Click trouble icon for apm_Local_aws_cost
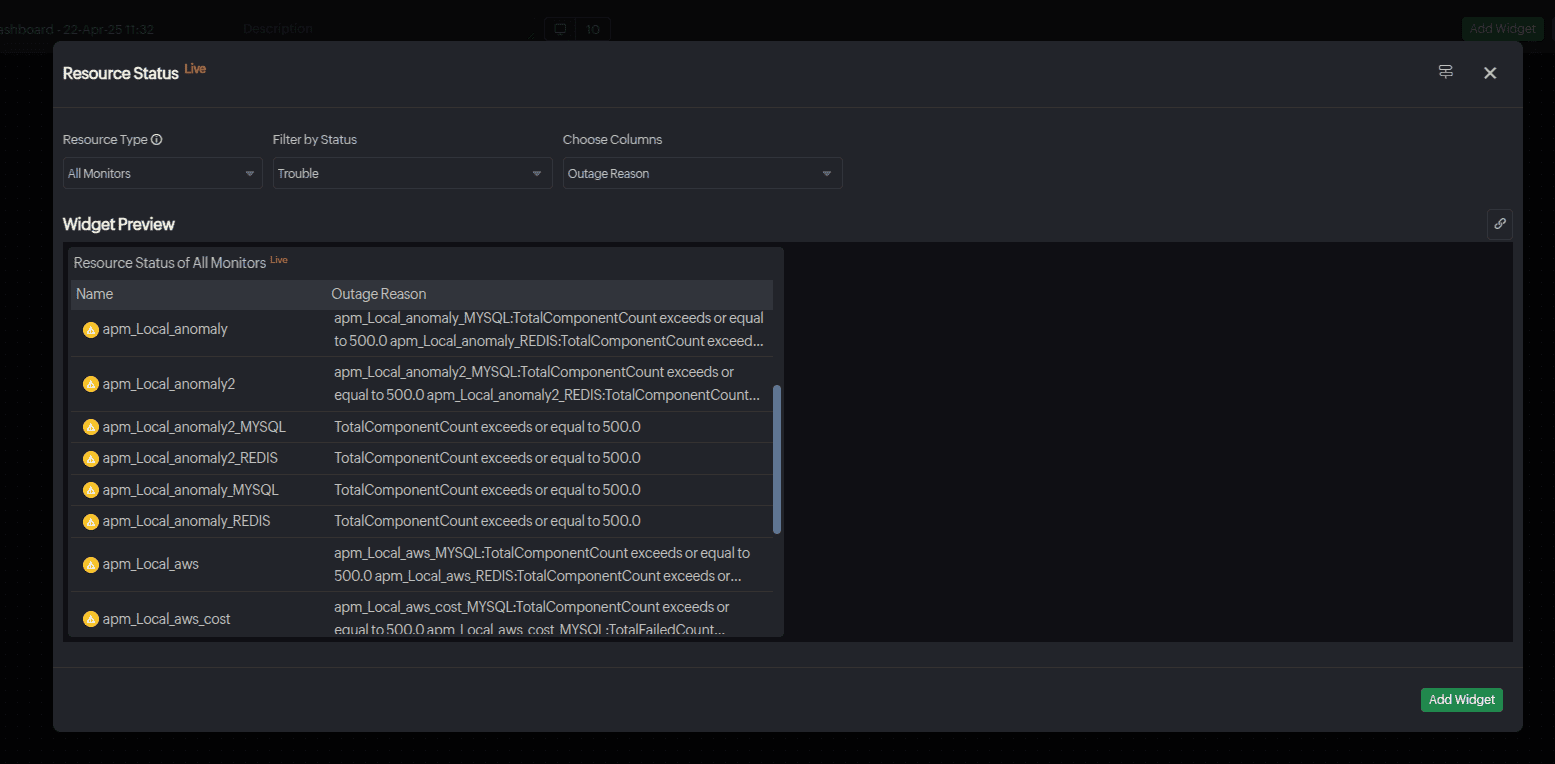Viewport: 1555px width, 764px height. pos(91,619)
